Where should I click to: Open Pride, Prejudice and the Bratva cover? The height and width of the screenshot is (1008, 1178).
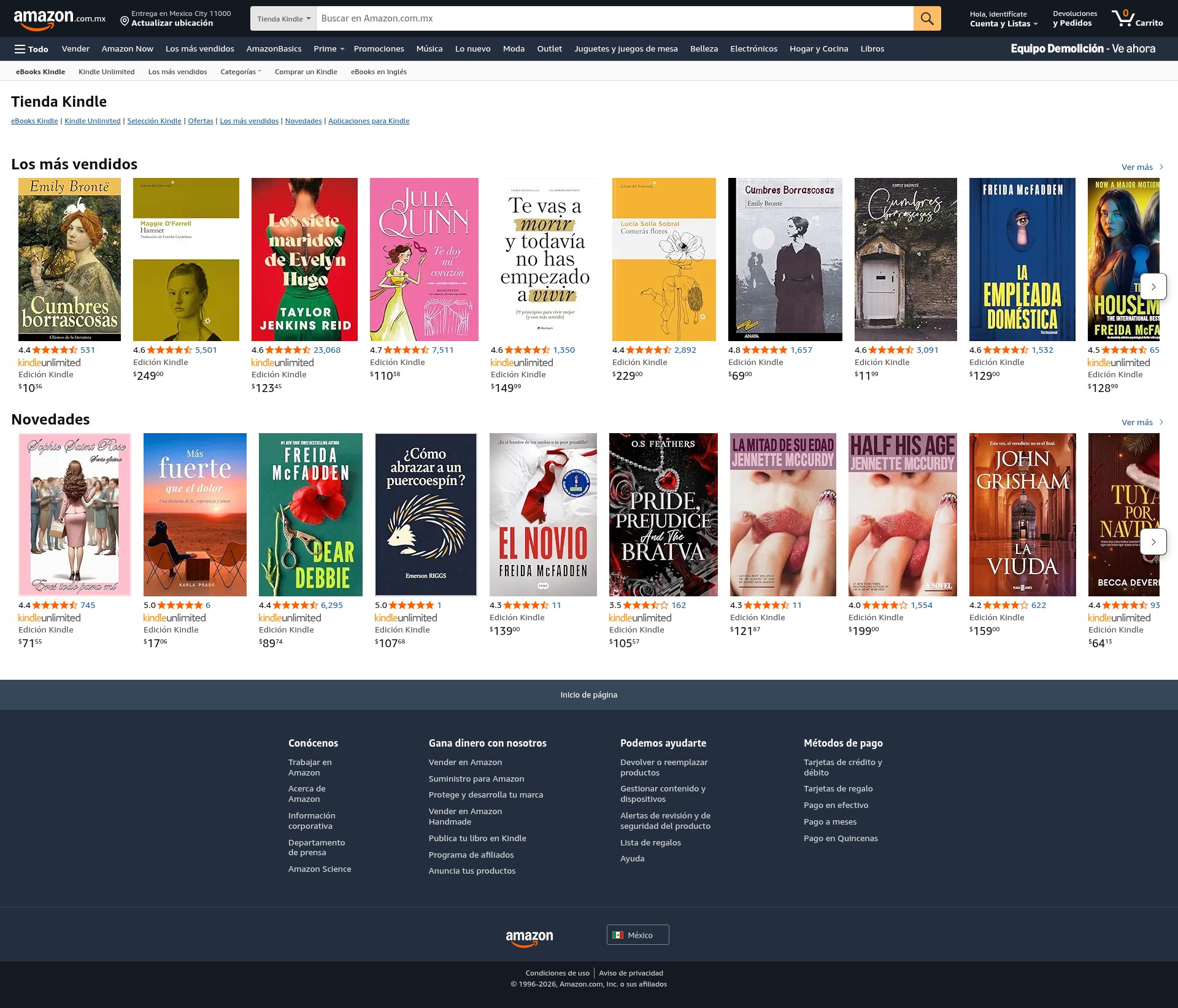(x=663, y=515)
